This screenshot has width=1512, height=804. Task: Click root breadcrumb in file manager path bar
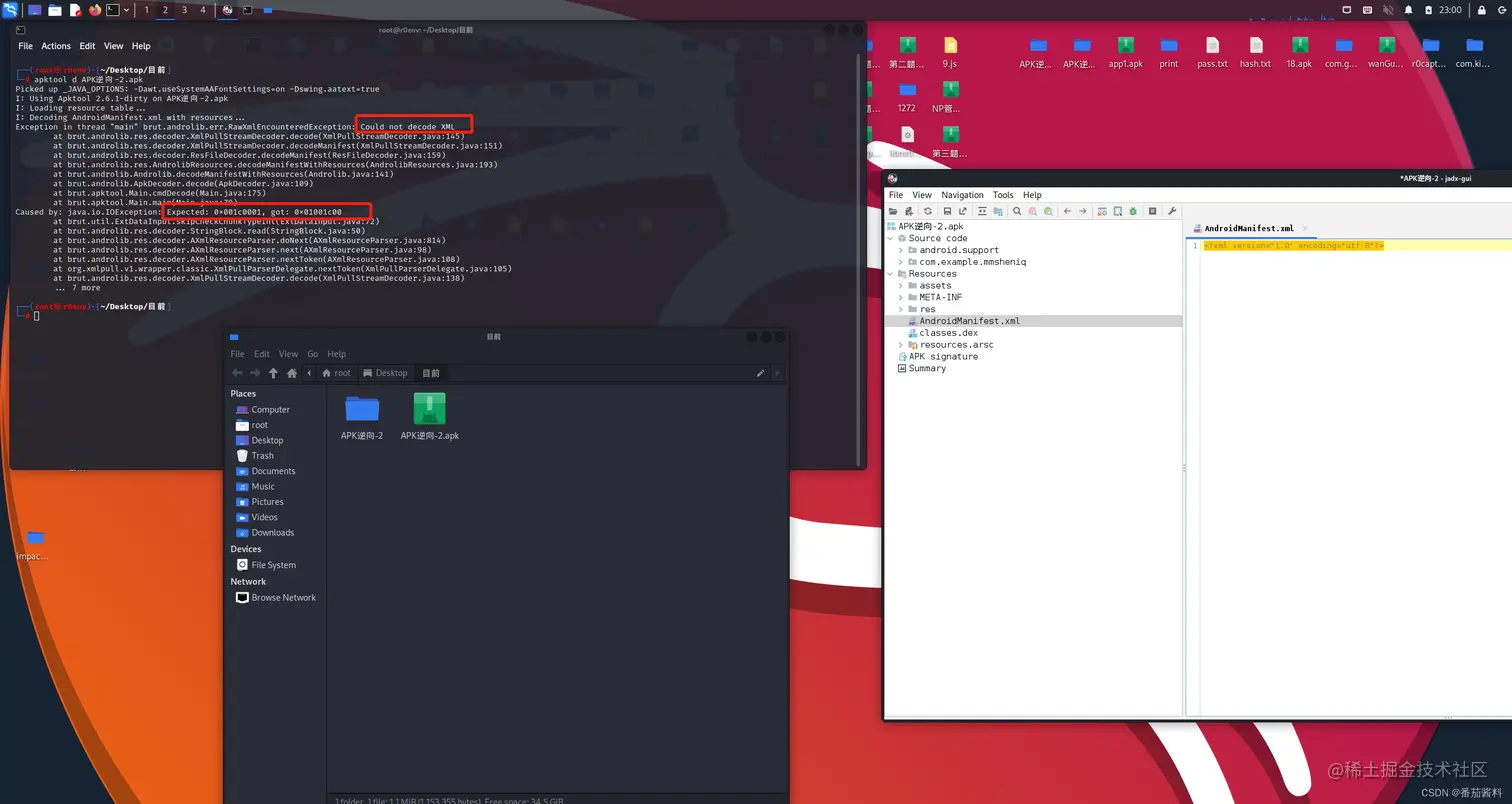click(337, 373)
